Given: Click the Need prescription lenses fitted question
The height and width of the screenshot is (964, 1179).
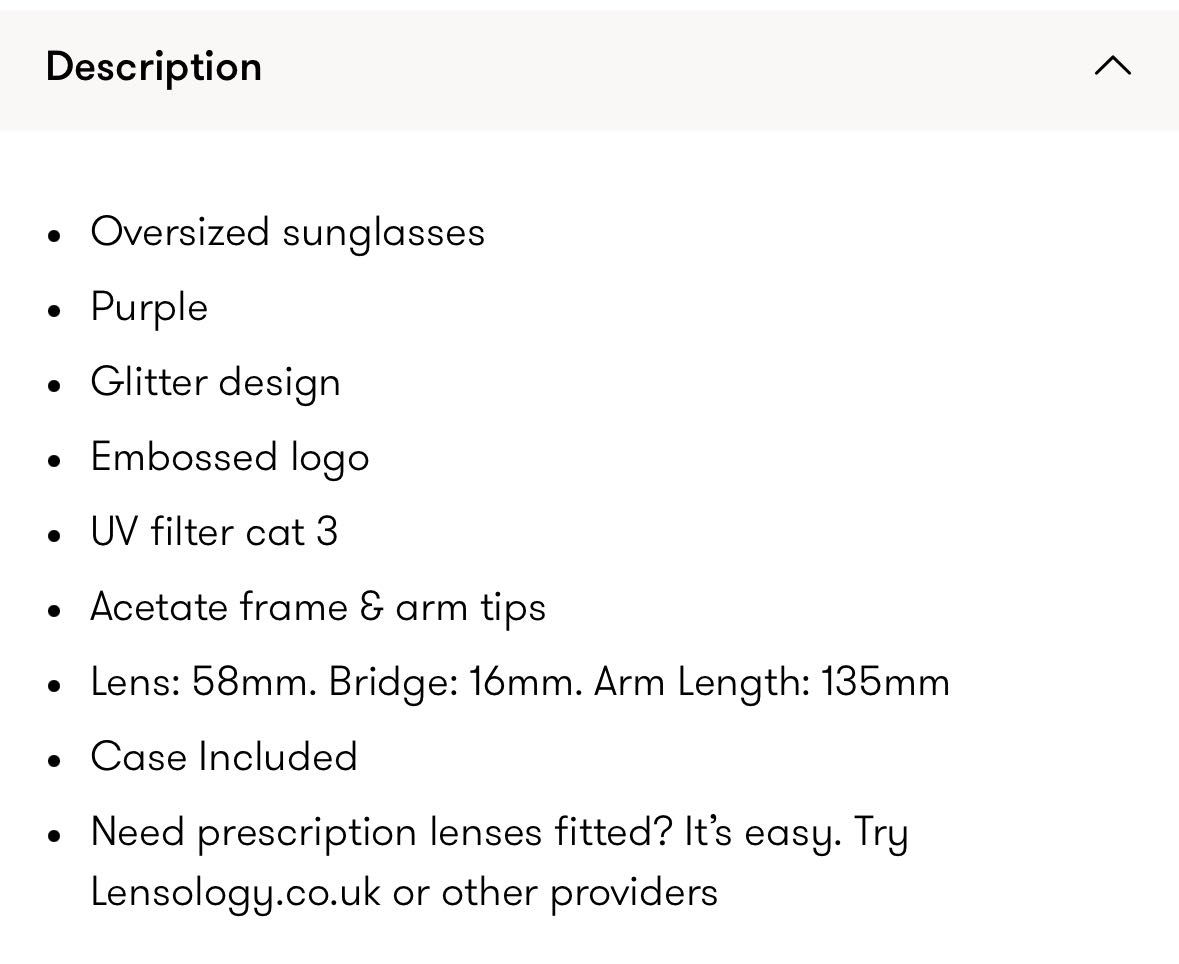Looking at the screenshot, I should click(381, 833).
